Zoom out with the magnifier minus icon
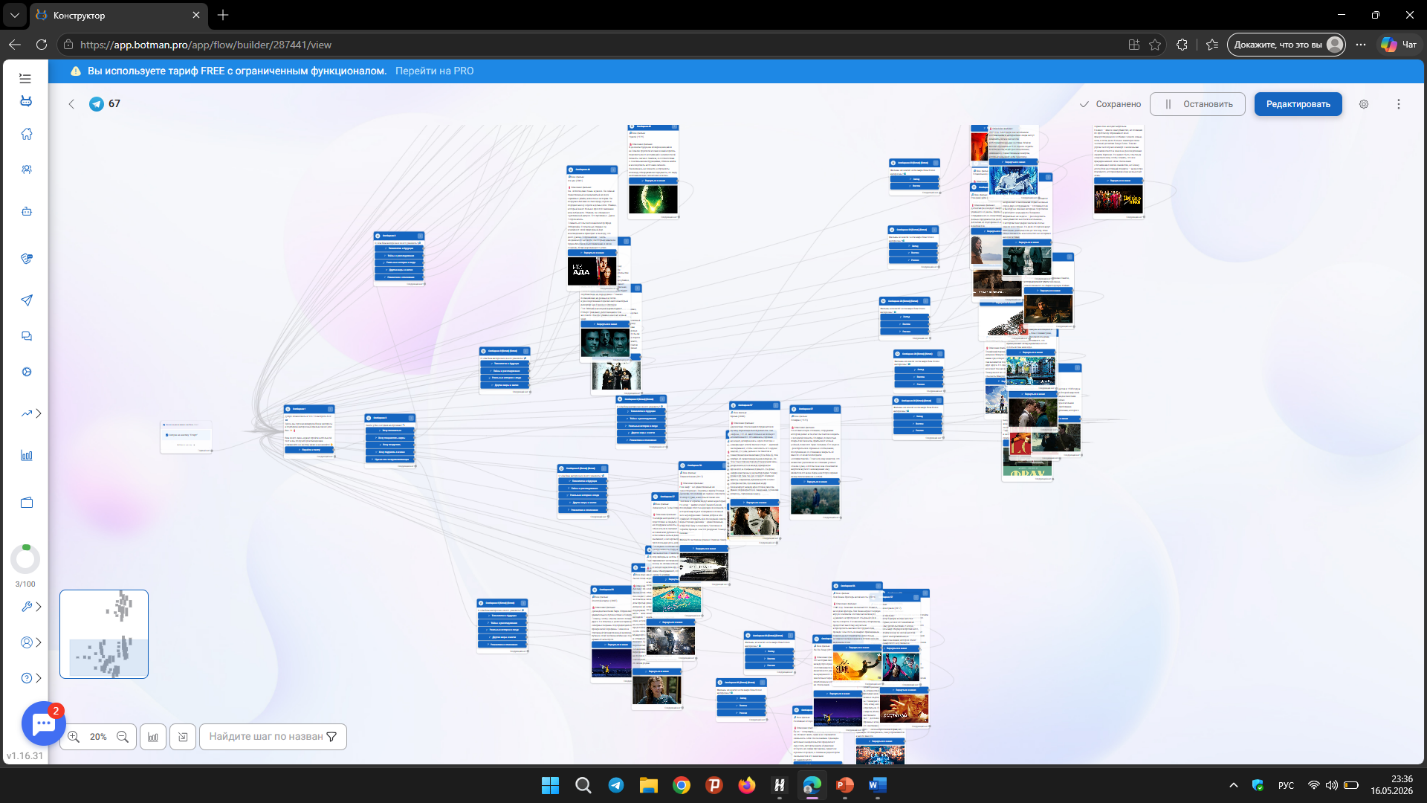The height and width of the screenshot is (803, 1427). [122, 737]
